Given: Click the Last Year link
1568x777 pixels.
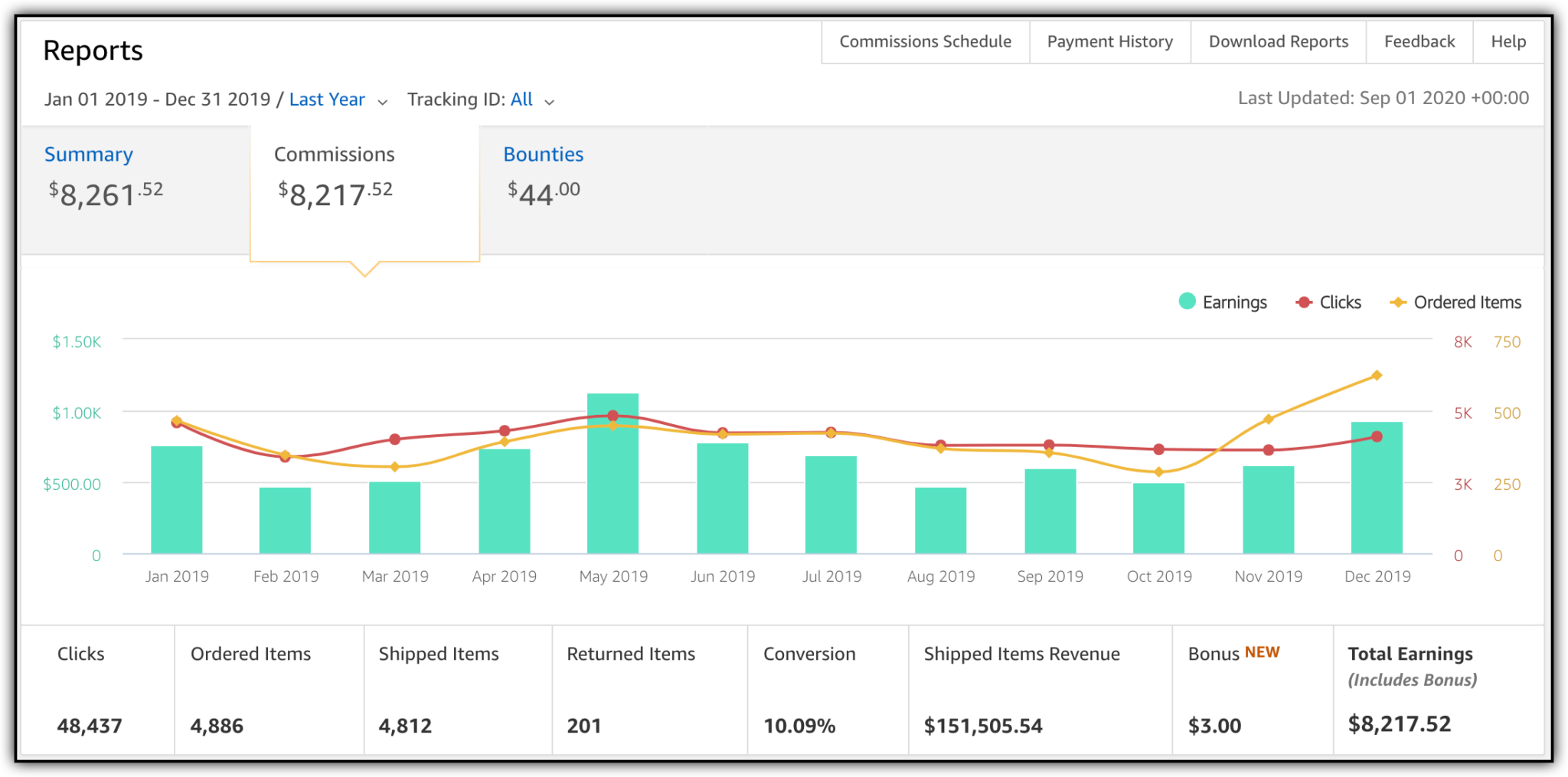Looking at the screenshot, I should tap(327, 100).
